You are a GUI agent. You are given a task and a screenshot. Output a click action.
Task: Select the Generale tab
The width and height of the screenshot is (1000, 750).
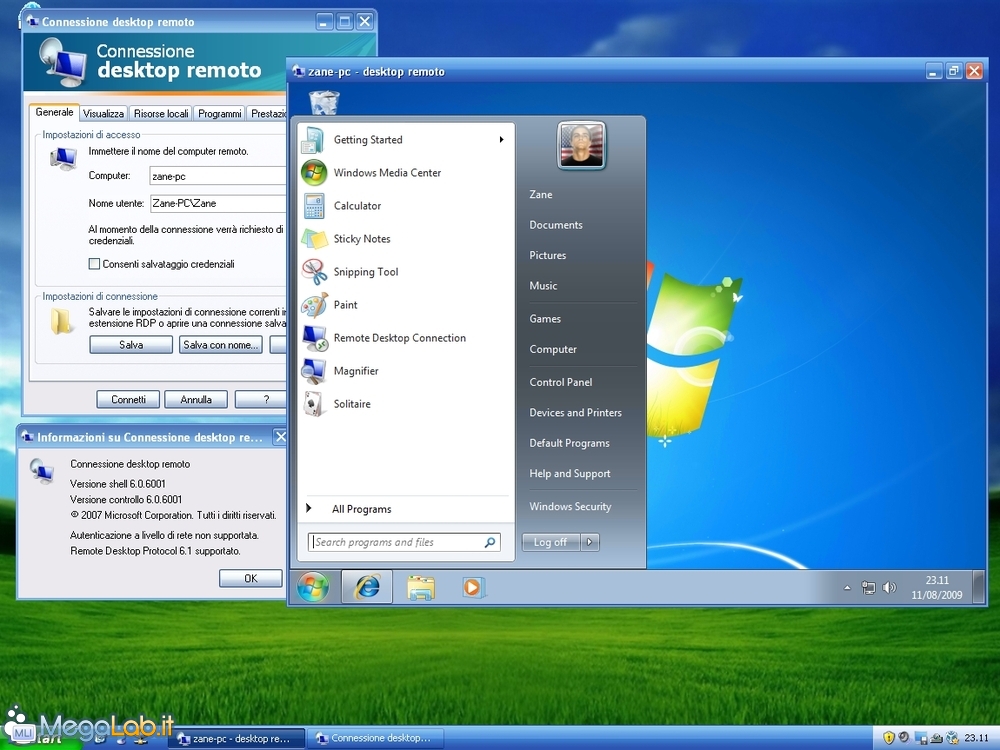click(x=54, y=112)
